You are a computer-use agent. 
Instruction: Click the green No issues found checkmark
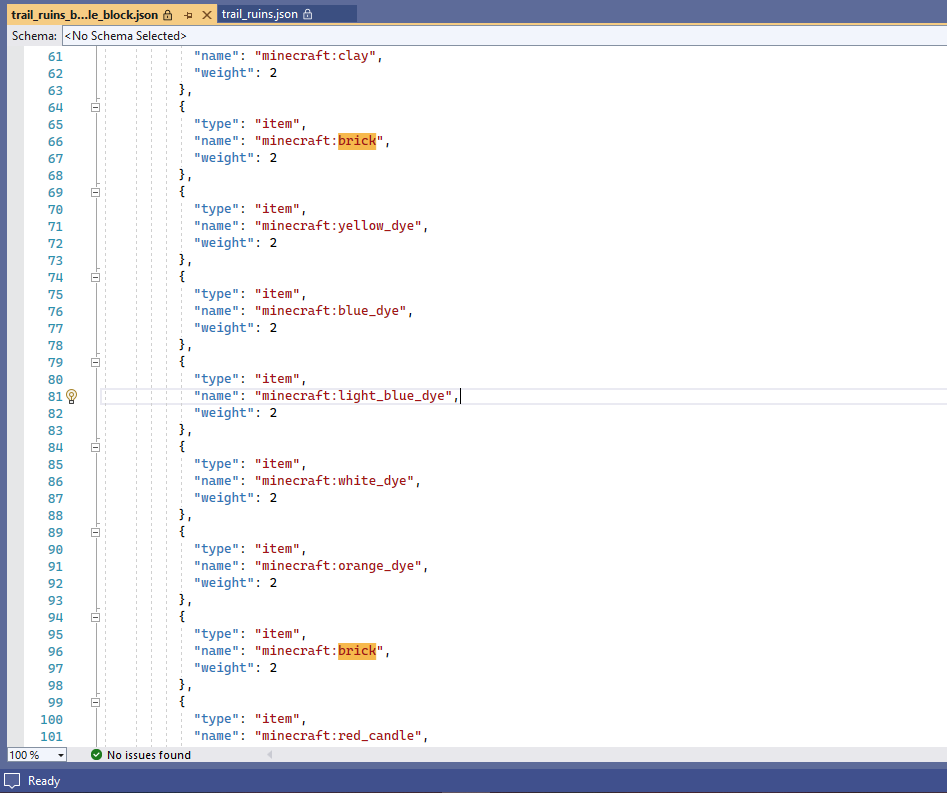96,755
